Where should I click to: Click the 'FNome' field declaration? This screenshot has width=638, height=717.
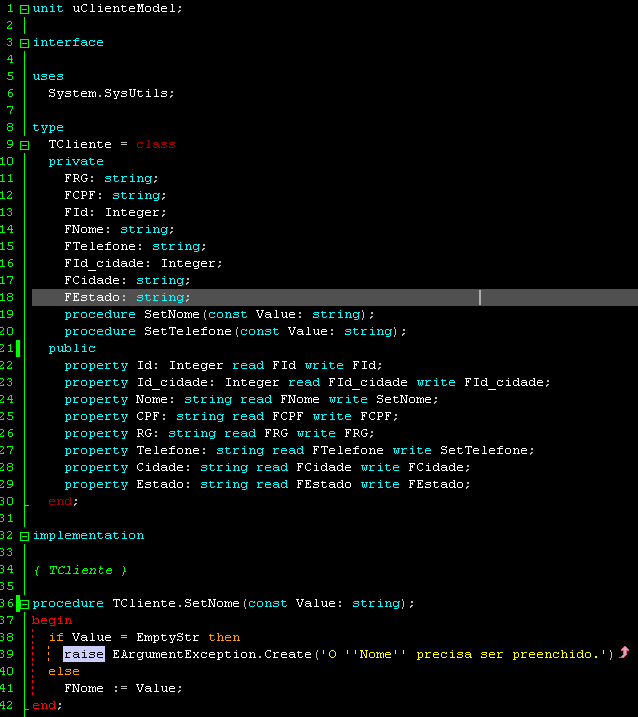point(119,230)
